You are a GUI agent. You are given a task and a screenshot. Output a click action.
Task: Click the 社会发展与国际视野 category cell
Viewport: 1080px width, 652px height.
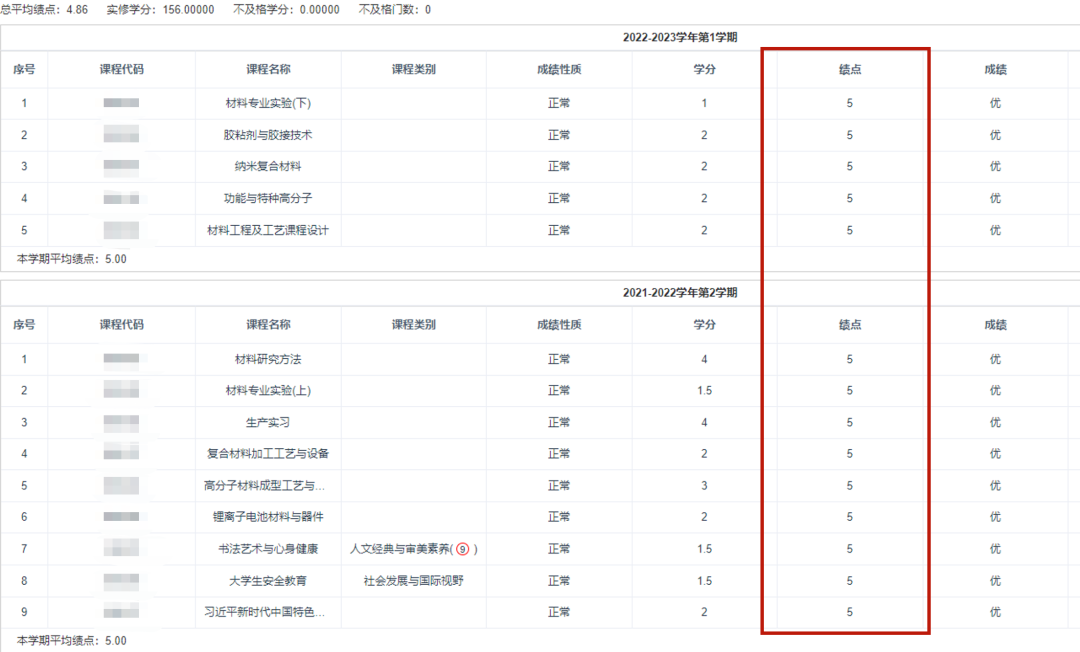pyautogui.click(x=413, y=580)
